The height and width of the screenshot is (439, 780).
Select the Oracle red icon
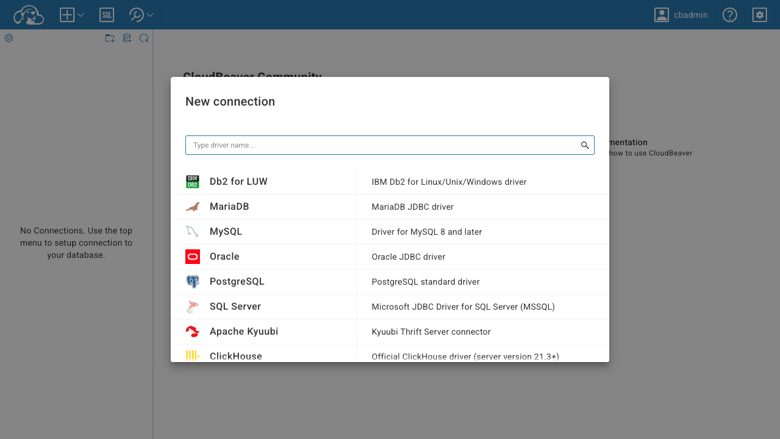[x=193, y=257]
